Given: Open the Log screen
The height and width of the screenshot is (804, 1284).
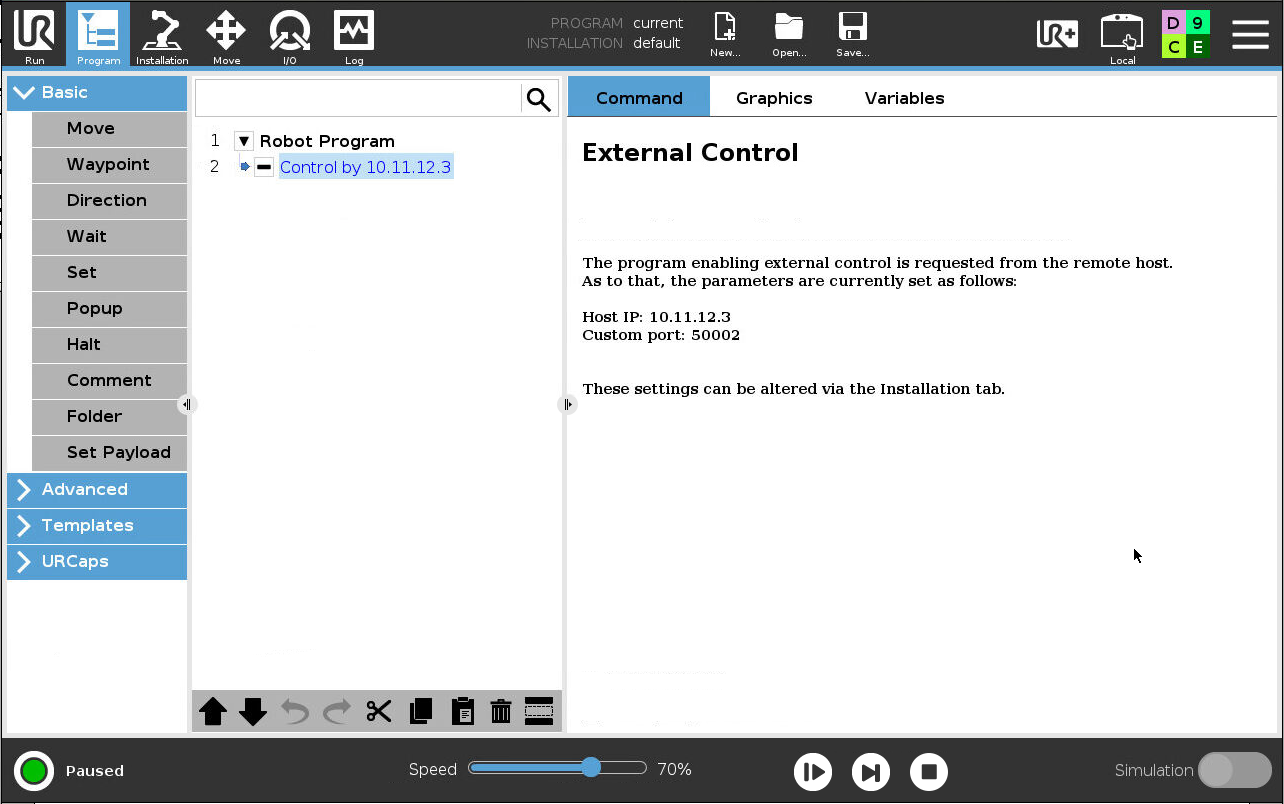Looking at the screenshot, I should [354, 36].
